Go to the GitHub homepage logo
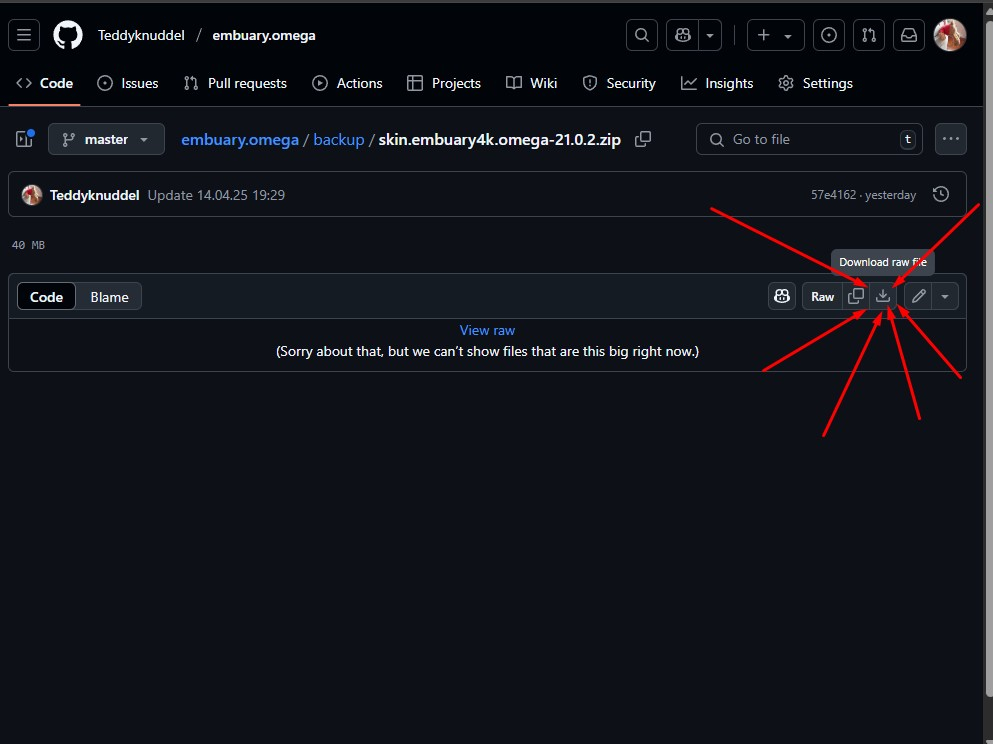This screenshot has height=744, width=993. (68, 35)
